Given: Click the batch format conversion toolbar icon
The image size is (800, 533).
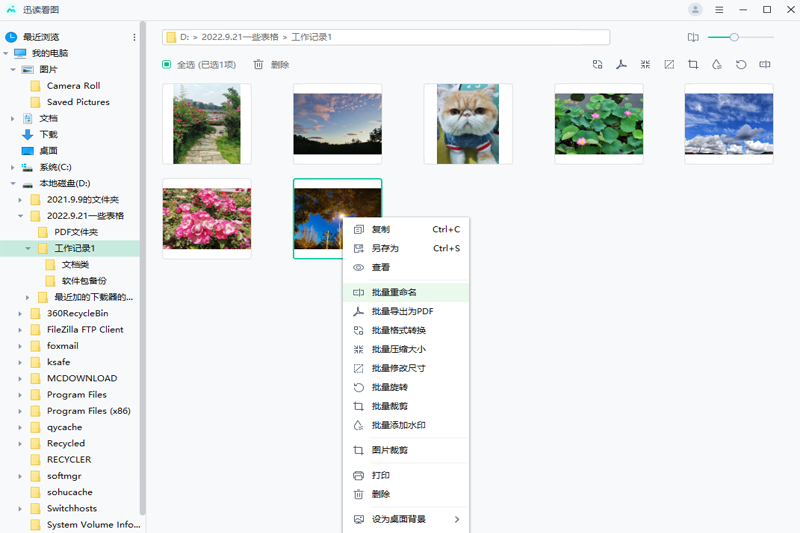Looking at the screenshot, I should 597,65.
